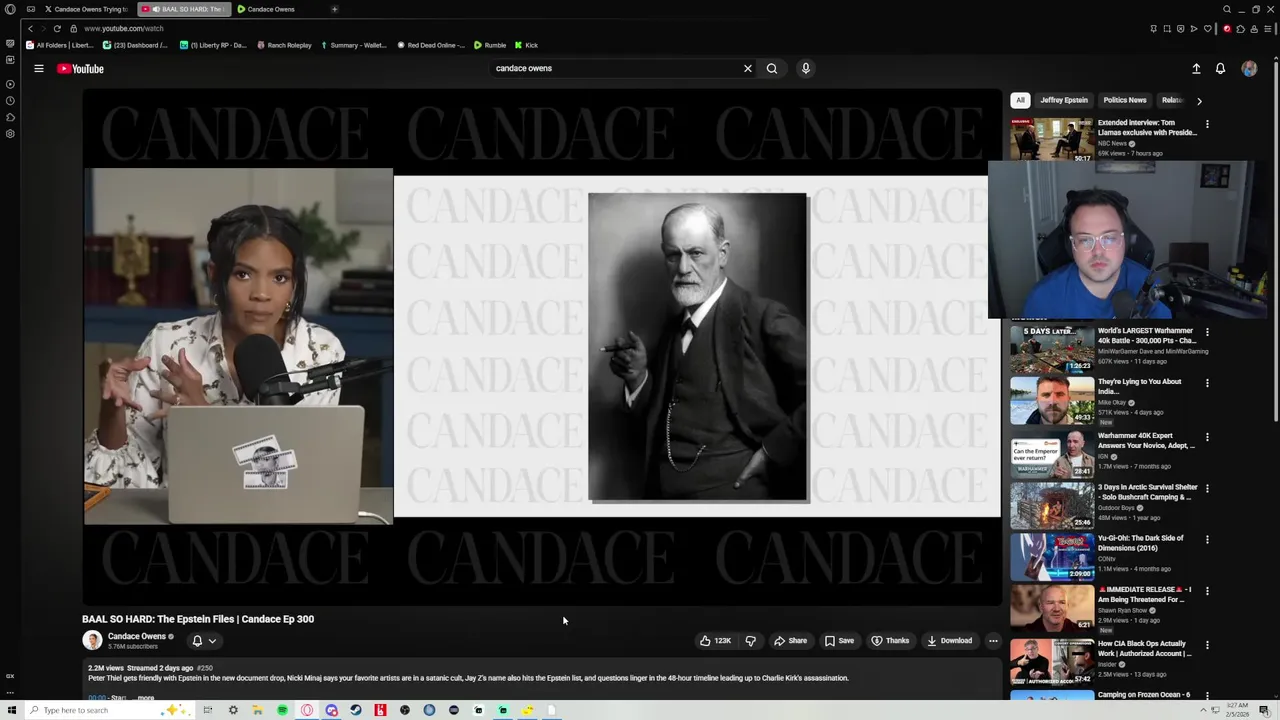This screenshot has height=720, width=1280.
Task: Click the pin icon in browser toolbar
Action: pos(1153,29)
